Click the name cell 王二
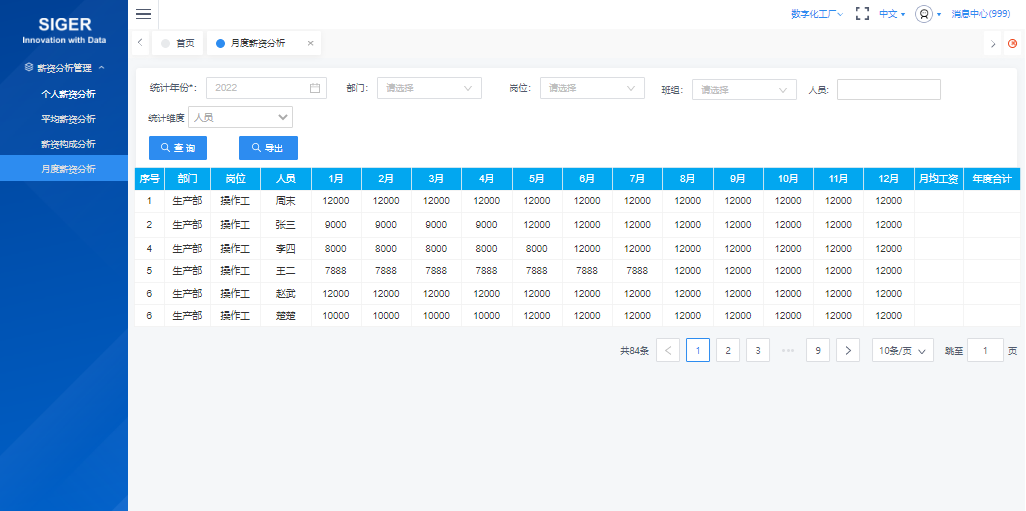The width and height of the screenshot is (1026, 511). coord(286,271)
